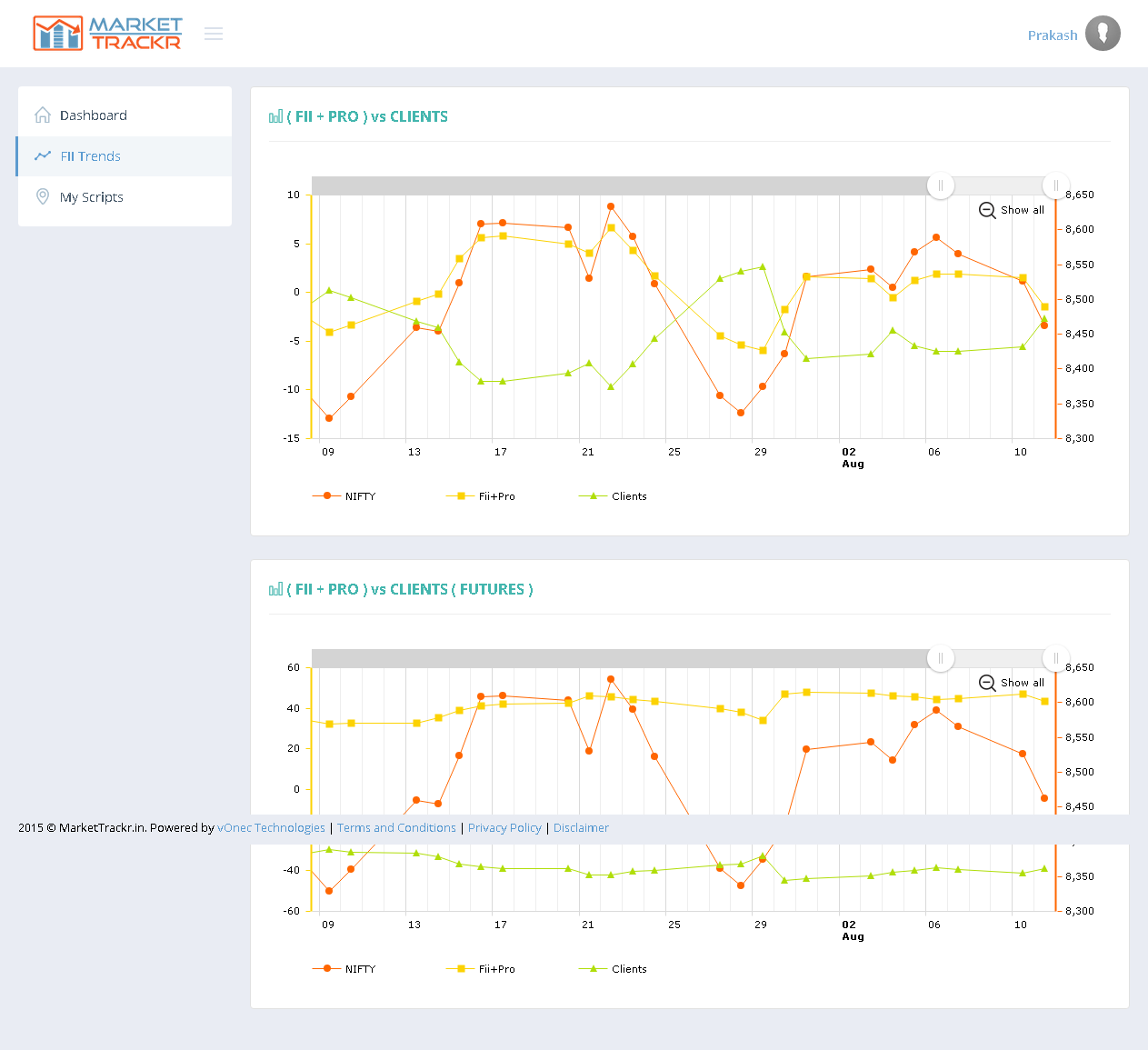Open the Prakash user name dropdown
Screen dimensions: 1148x1050
(1052, 35)
